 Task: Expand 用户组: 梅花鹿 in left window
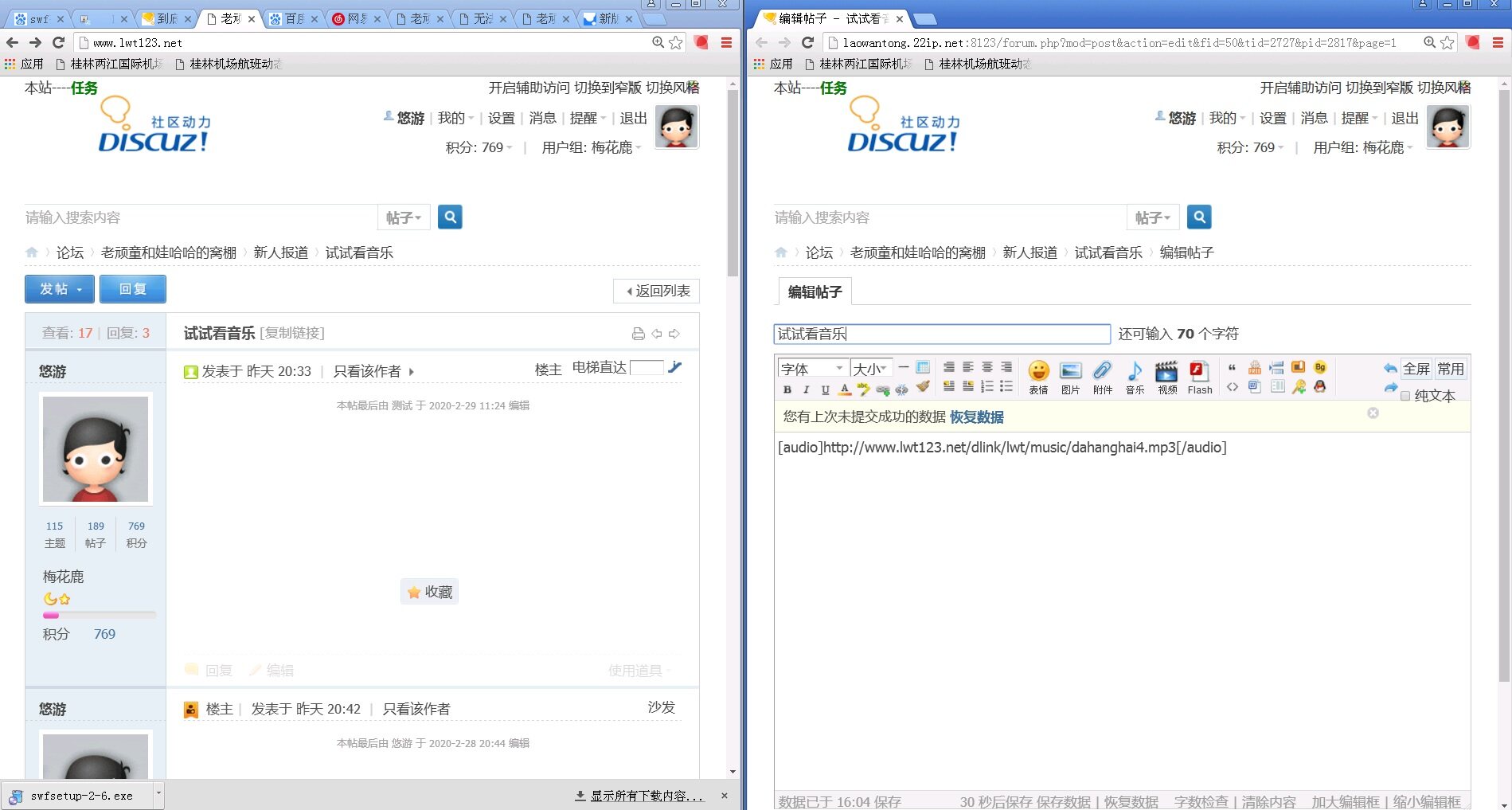pos(591,147)
